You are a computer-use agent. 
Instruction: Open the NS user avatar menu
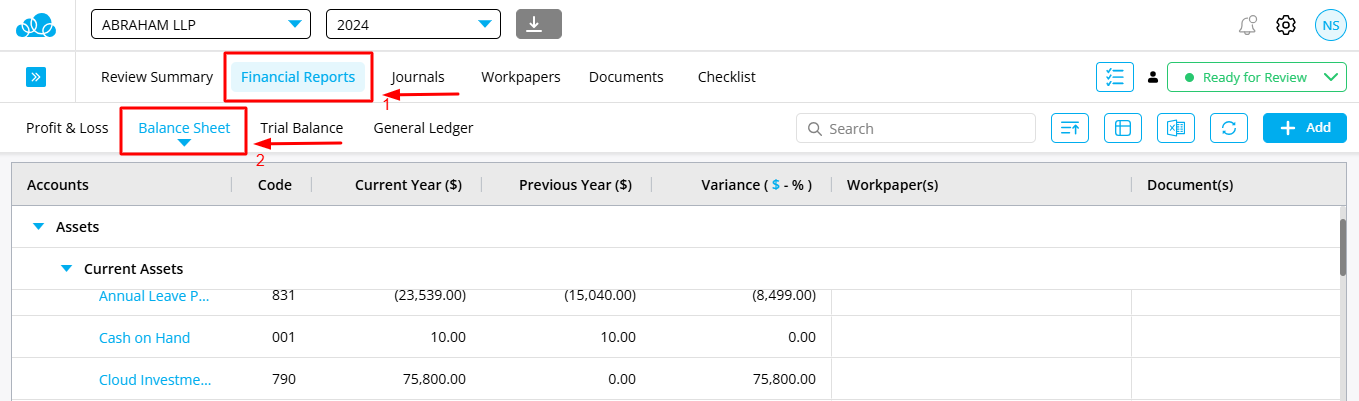tap(1331, 25)
